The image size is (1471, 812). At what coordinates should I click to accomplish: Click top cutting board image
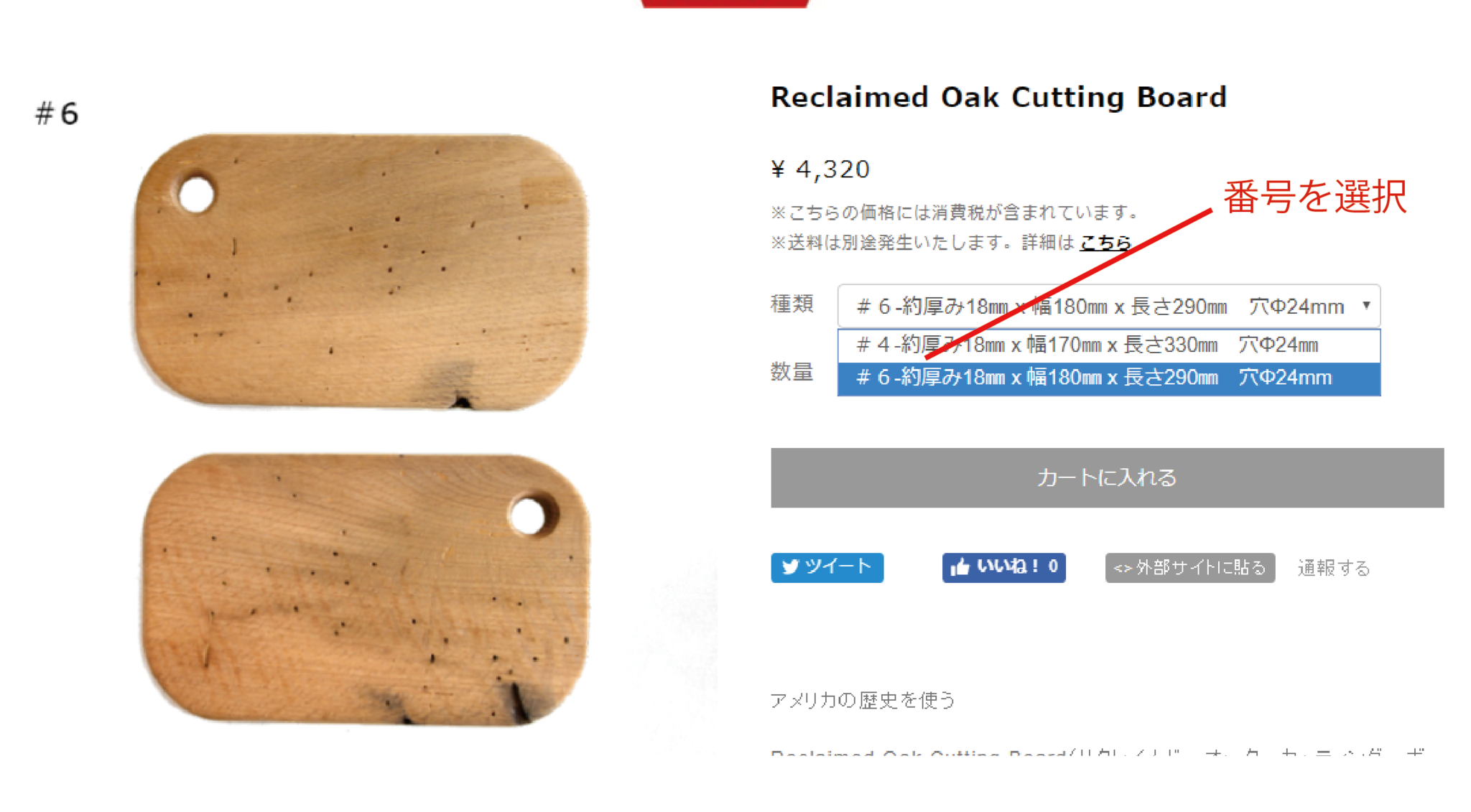(361, 271)
